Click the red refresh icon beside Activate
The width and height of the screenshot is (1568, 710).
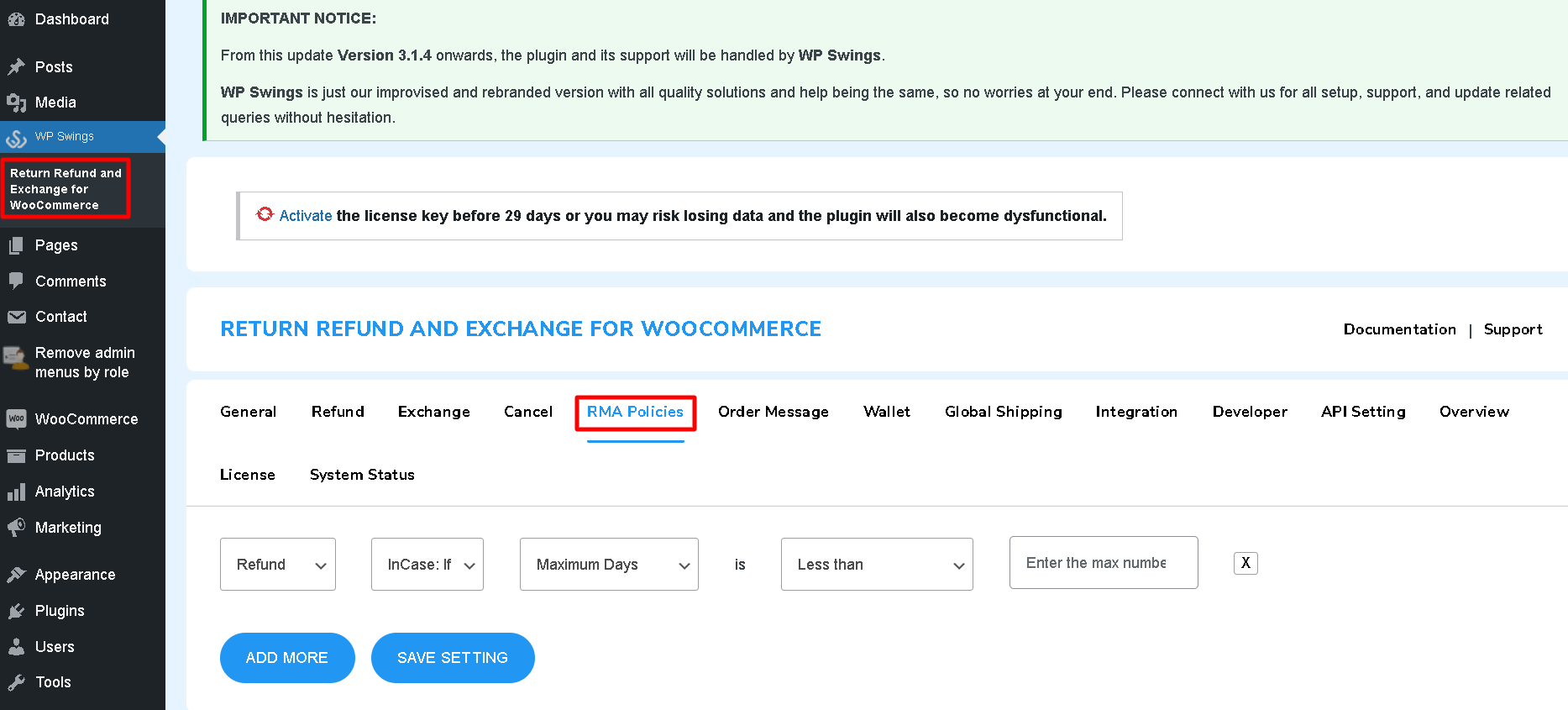tap(265, 214)
